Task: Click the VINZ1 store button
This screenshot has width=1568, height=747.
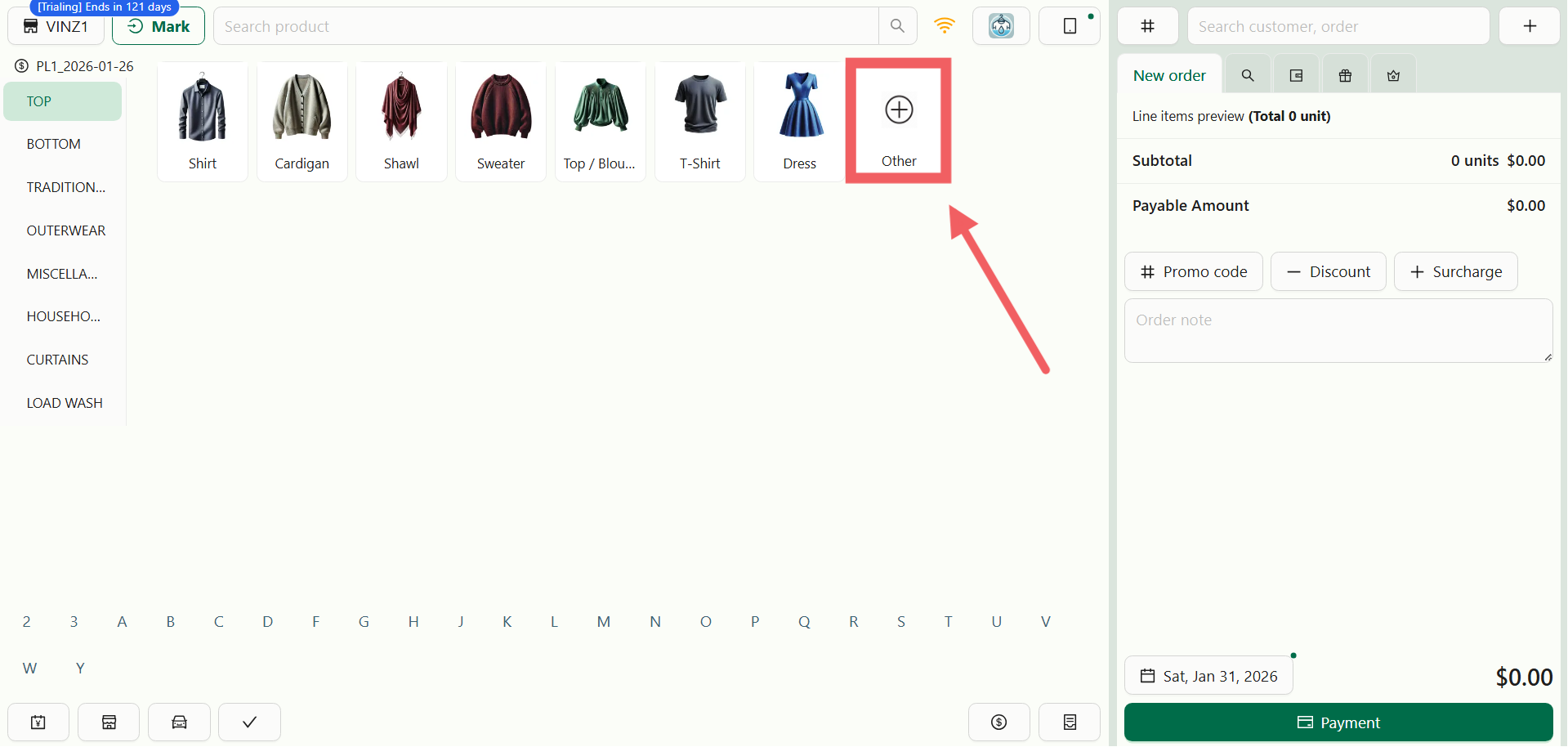Action: 56,26
